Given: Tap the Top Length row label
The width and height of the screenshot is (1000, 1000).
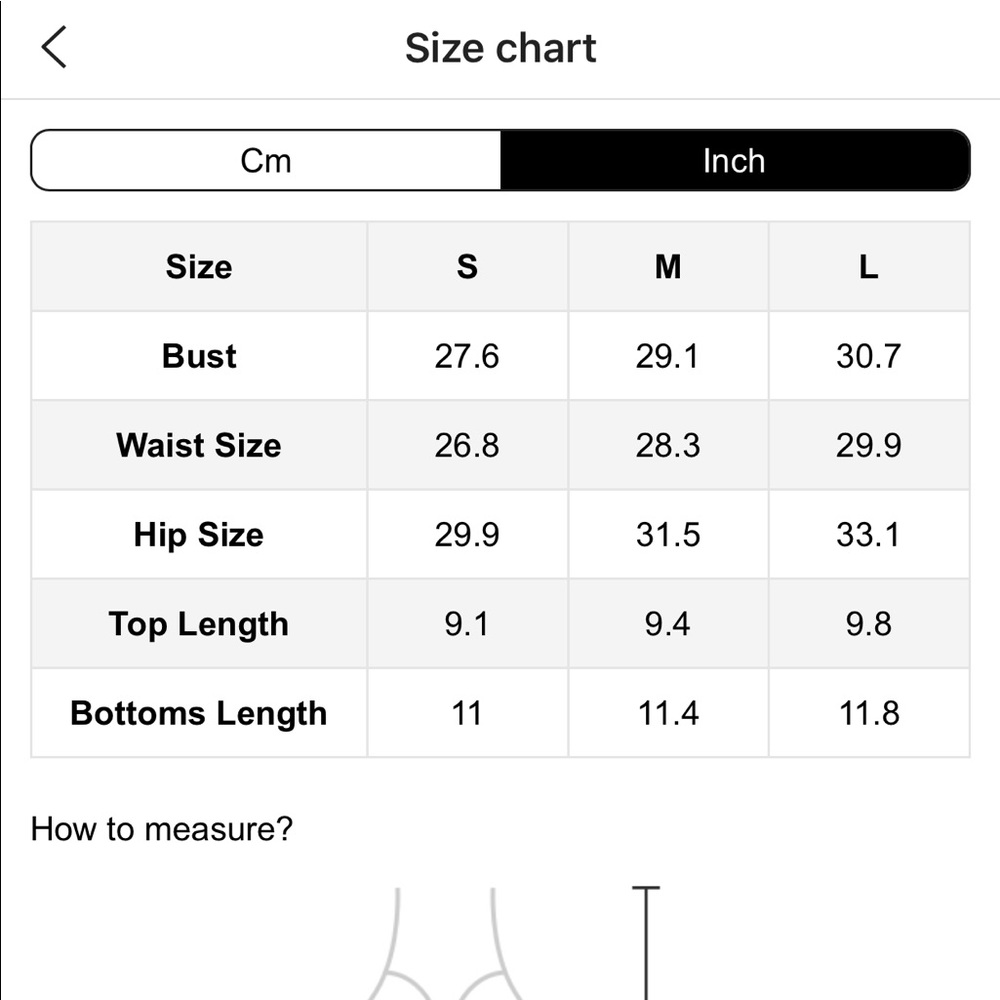Looking at the screenshot, I should click(199, 624).
